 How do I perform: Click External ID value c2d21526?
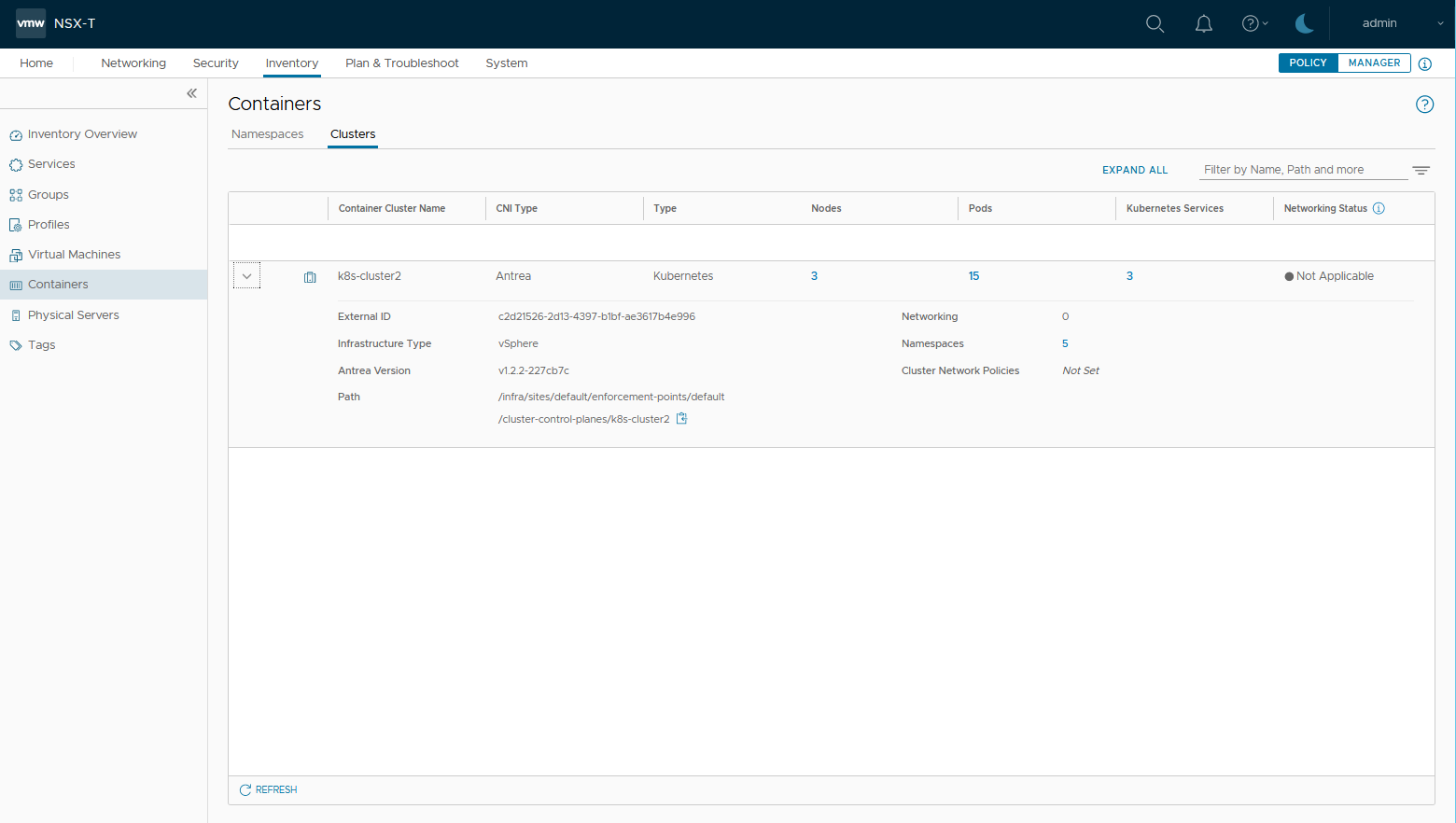(x=596, y=316)
